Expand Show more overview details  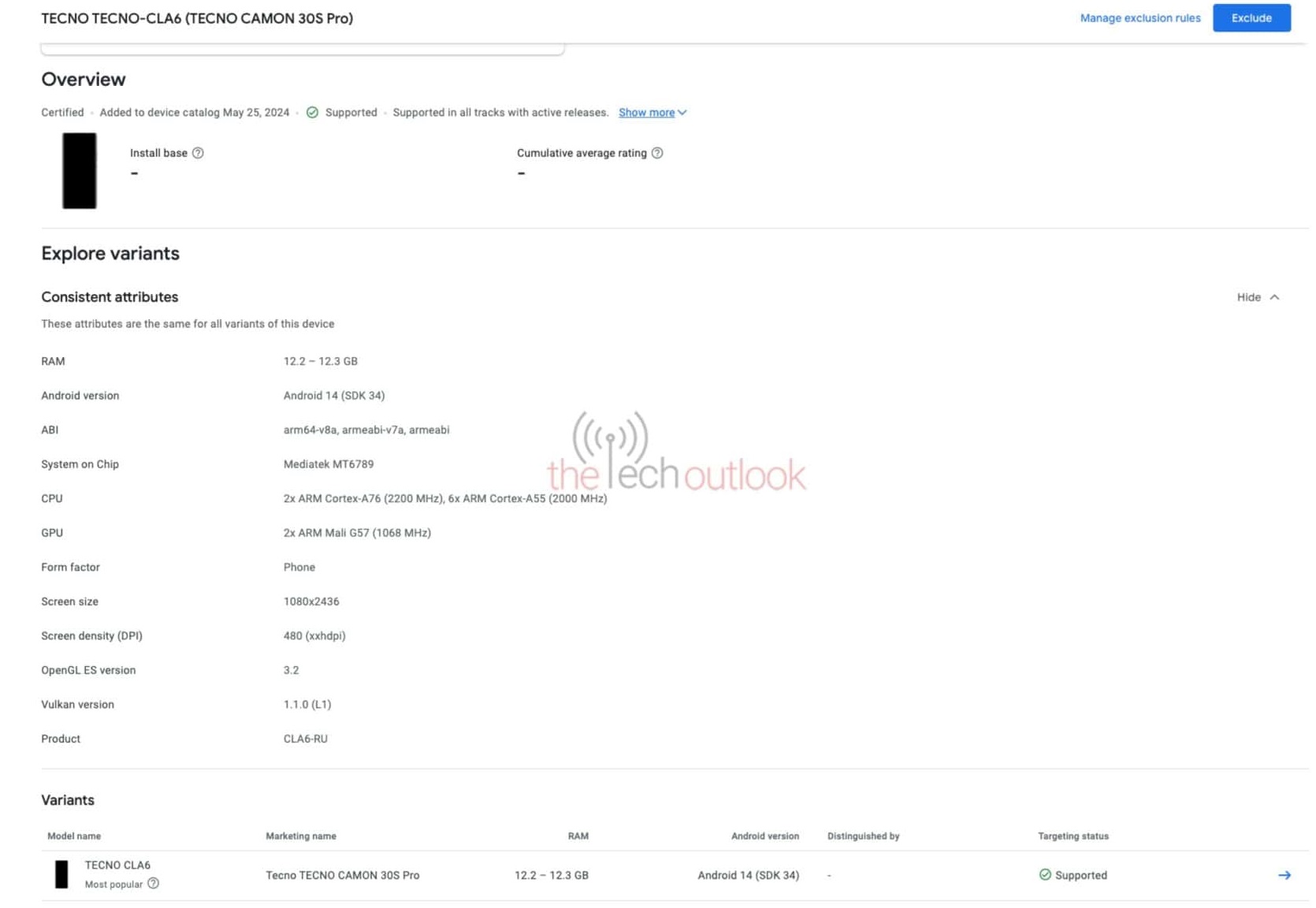click(x=652, y=113)
